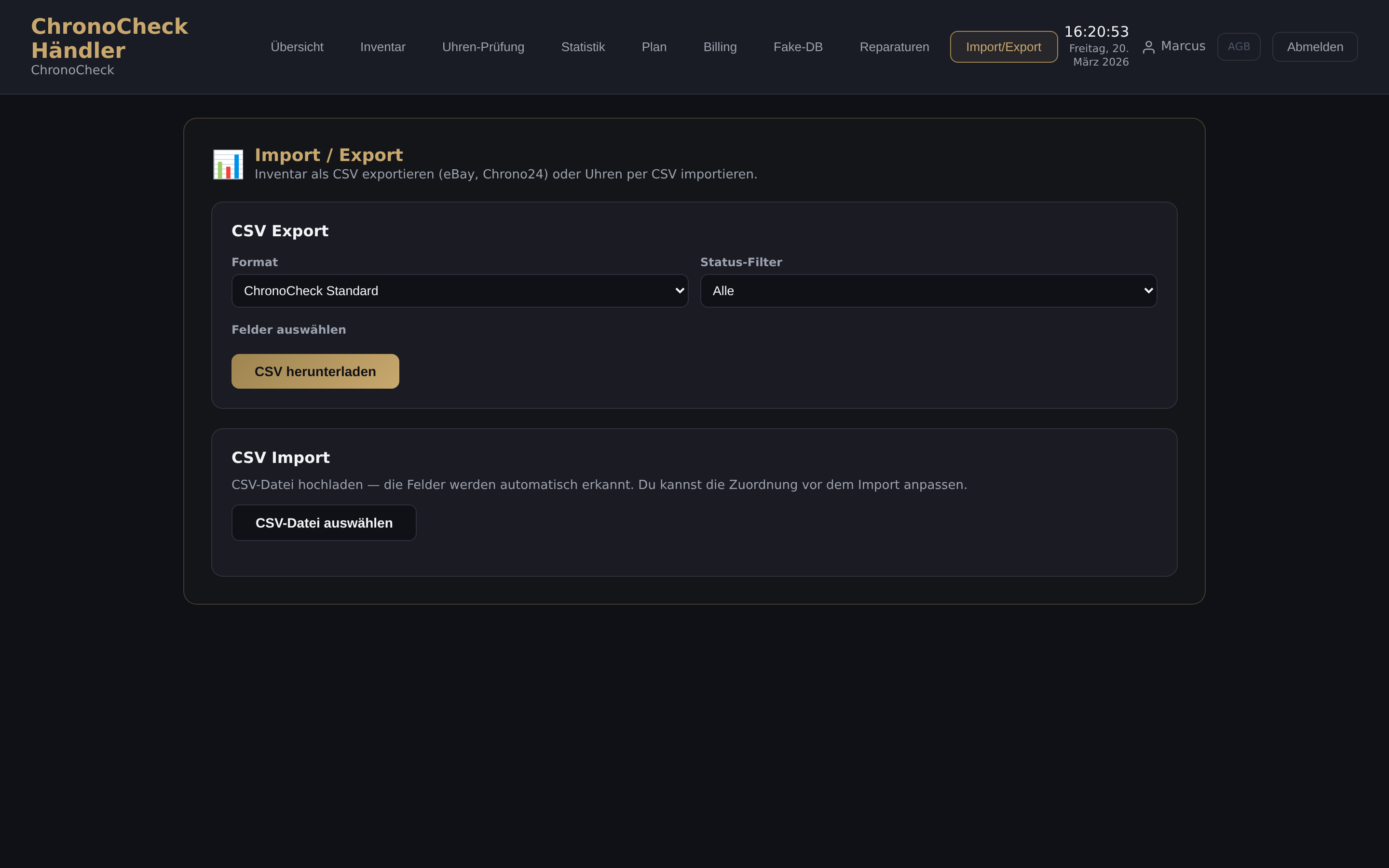Click the user icon next to Marcus
This screenshot has height=868, width=1389.
click(1148, 46)
